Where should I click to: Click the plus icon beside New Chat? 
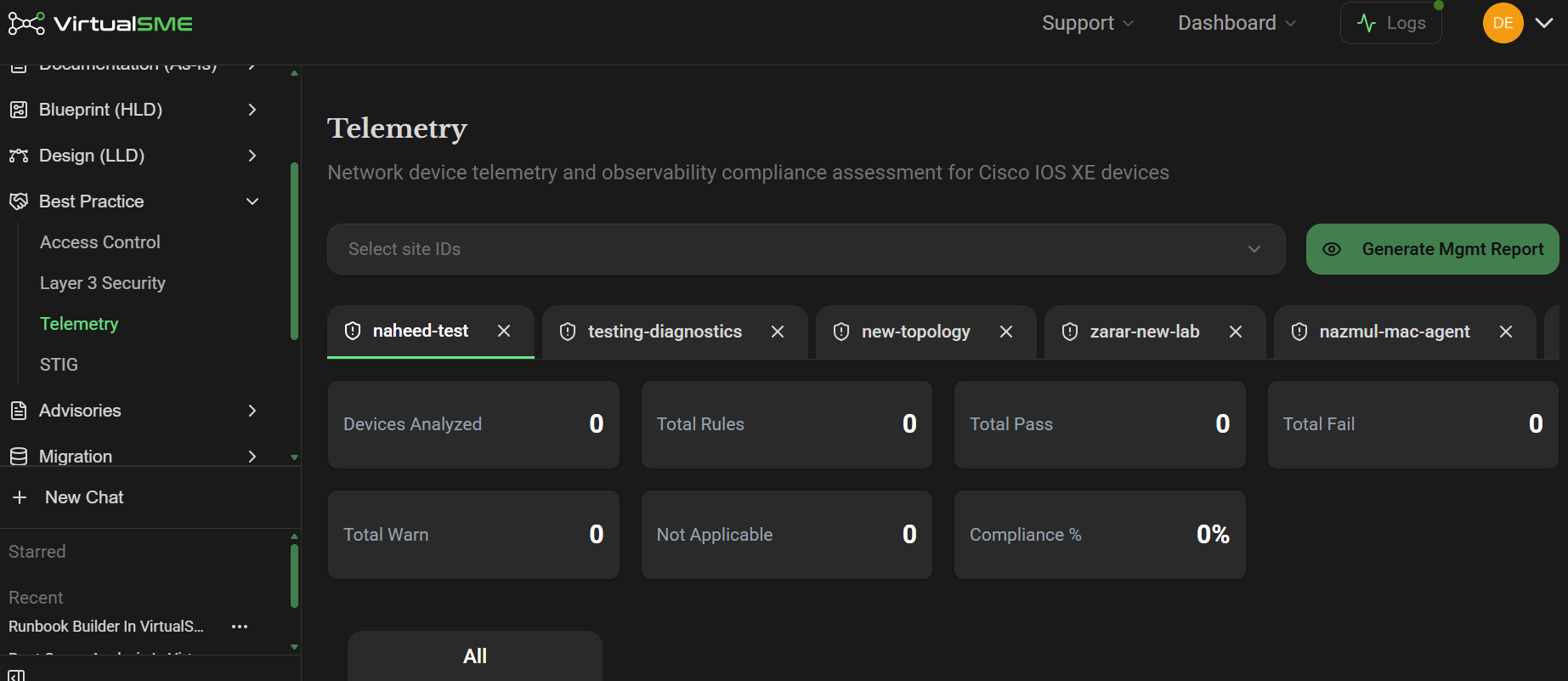point(20,497)
